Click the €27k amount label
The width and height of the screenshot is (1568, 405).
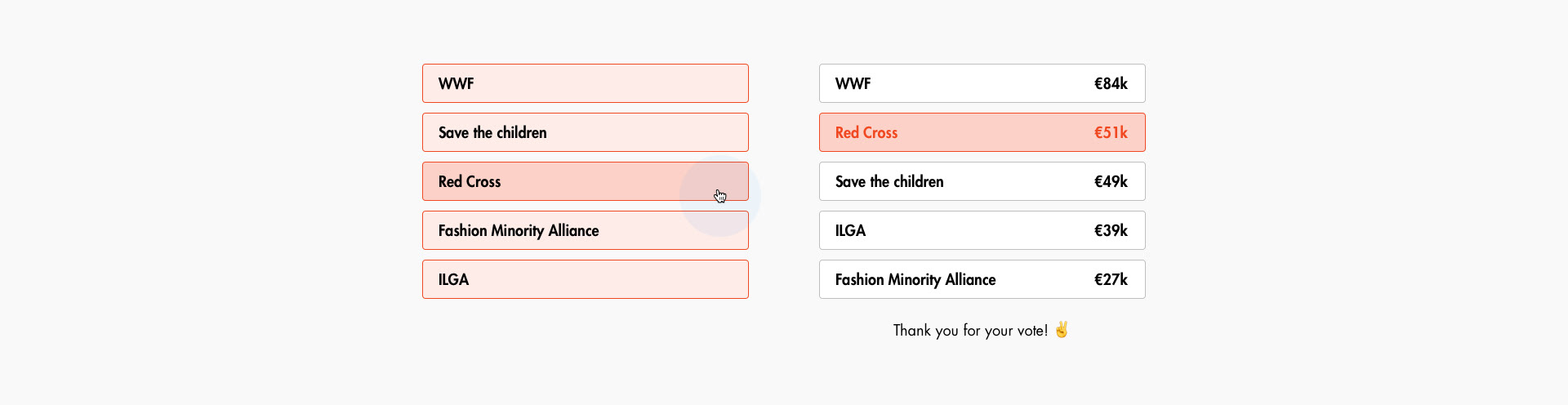pyautogui.click(x=1111, y=279)
